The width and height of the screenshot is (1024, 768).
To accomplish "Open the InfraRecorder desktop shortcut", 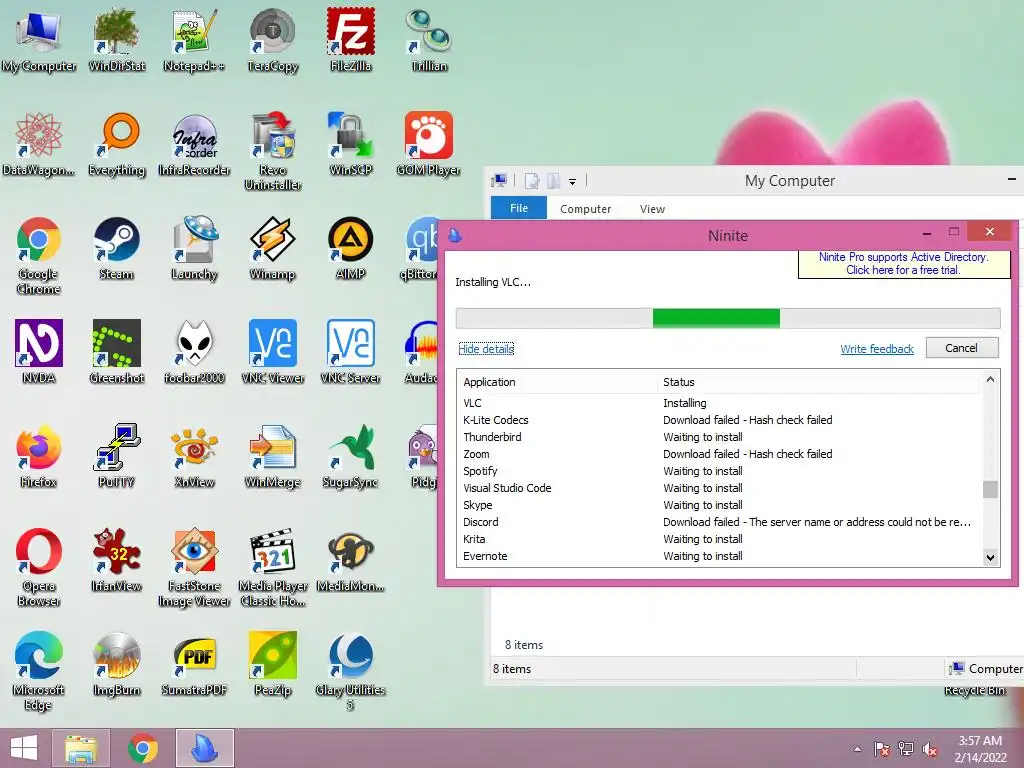I will [x=194, y=144].
